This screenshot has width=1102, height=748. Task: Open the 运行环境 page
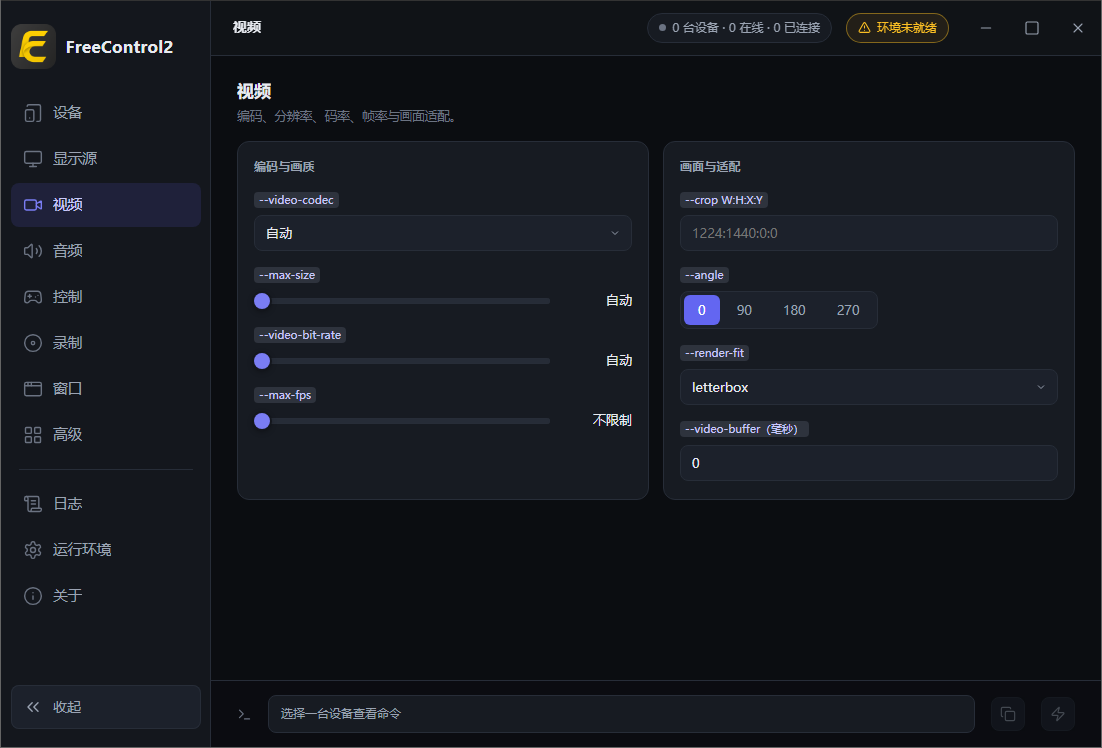point(106,550)
